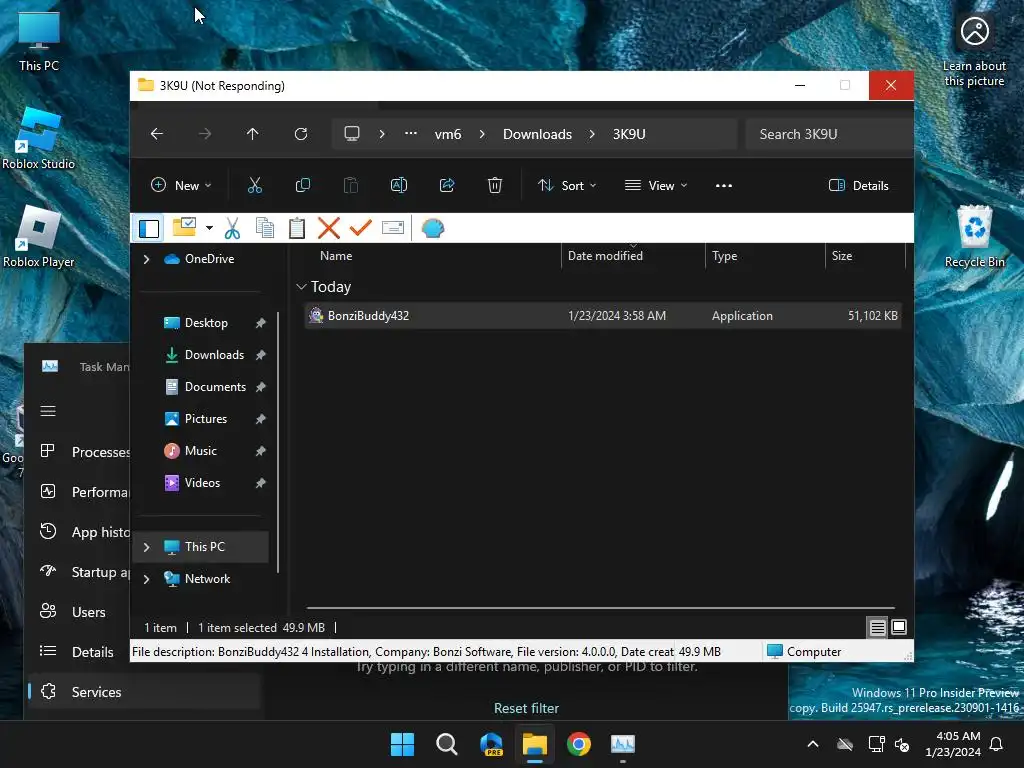Go back with the Explorer back arrow
This screenshot has width=1024, height=768.
[157, 134]
